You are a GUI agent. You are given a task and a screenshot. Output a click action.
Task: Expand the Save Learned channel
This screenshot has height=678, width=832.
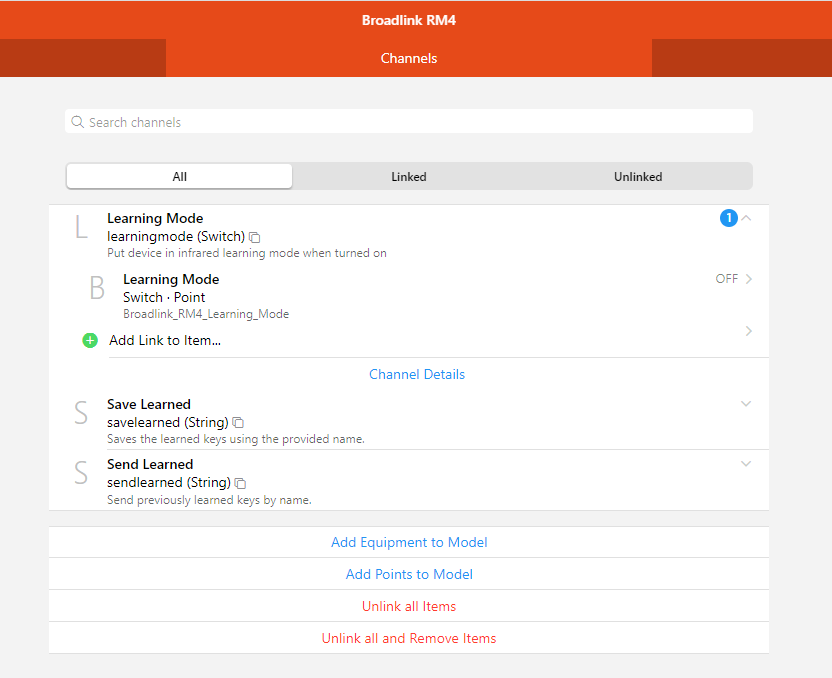[745, 404]
